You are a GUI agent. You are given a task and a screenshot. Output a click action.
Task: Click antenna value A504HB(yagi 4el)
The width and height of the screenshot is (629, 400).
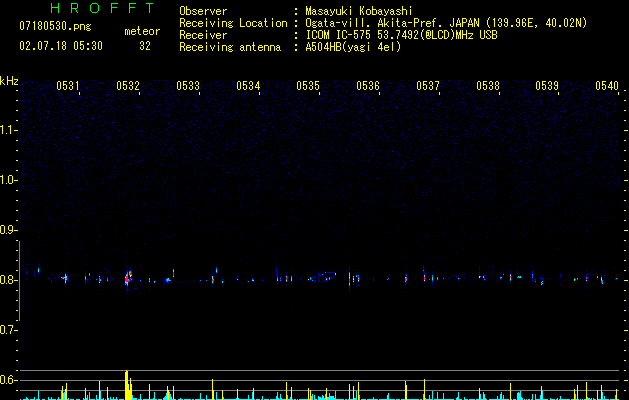coord(353,47)
